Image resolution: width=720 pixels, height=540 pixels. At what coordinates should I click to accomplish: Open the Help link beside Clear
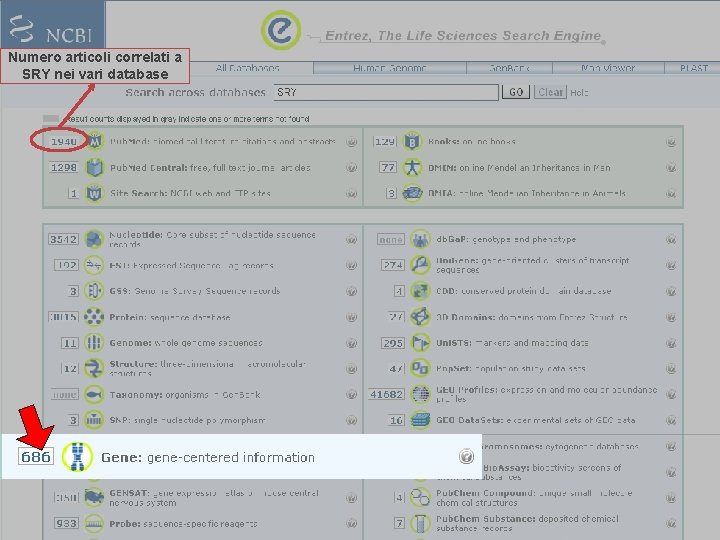pos(579,93)
